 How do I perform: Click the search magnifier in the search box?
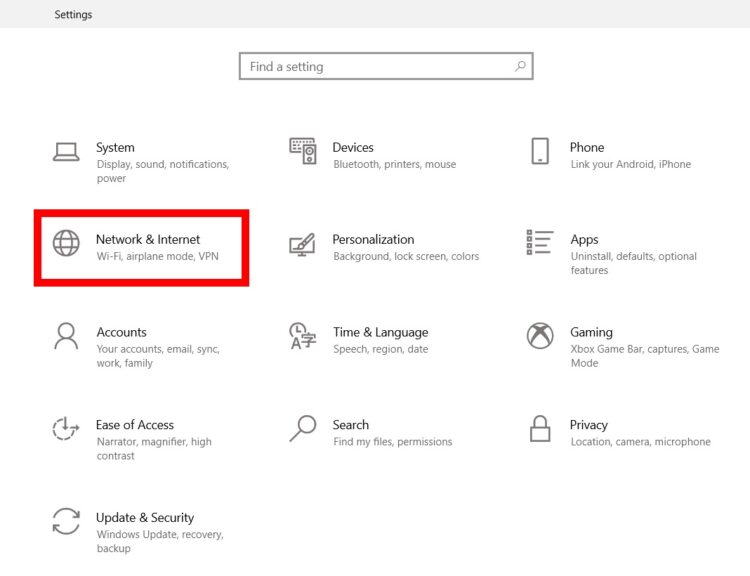pos(520,66)
